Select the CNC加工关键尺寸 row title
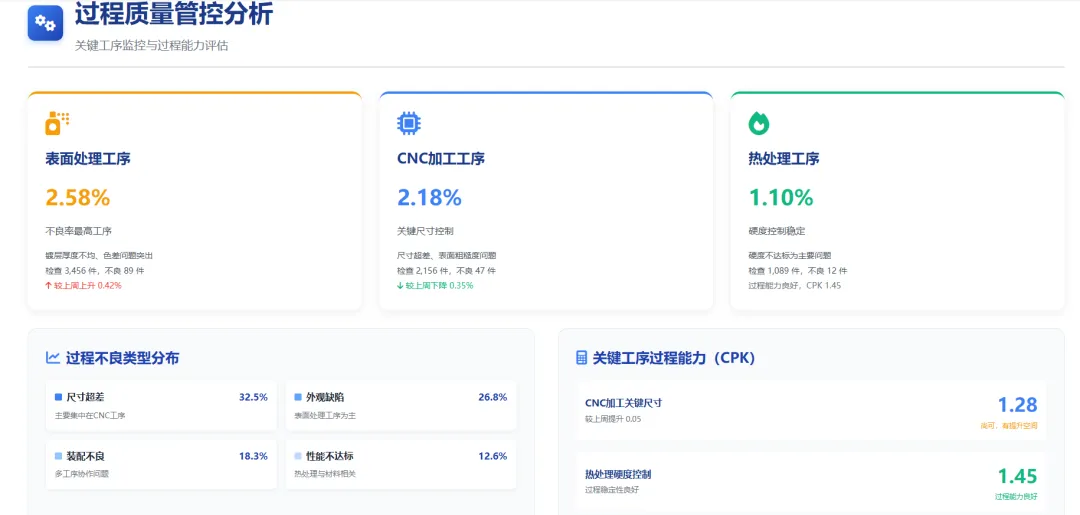This screenshot has width=1080, height=515. [623, 403]
